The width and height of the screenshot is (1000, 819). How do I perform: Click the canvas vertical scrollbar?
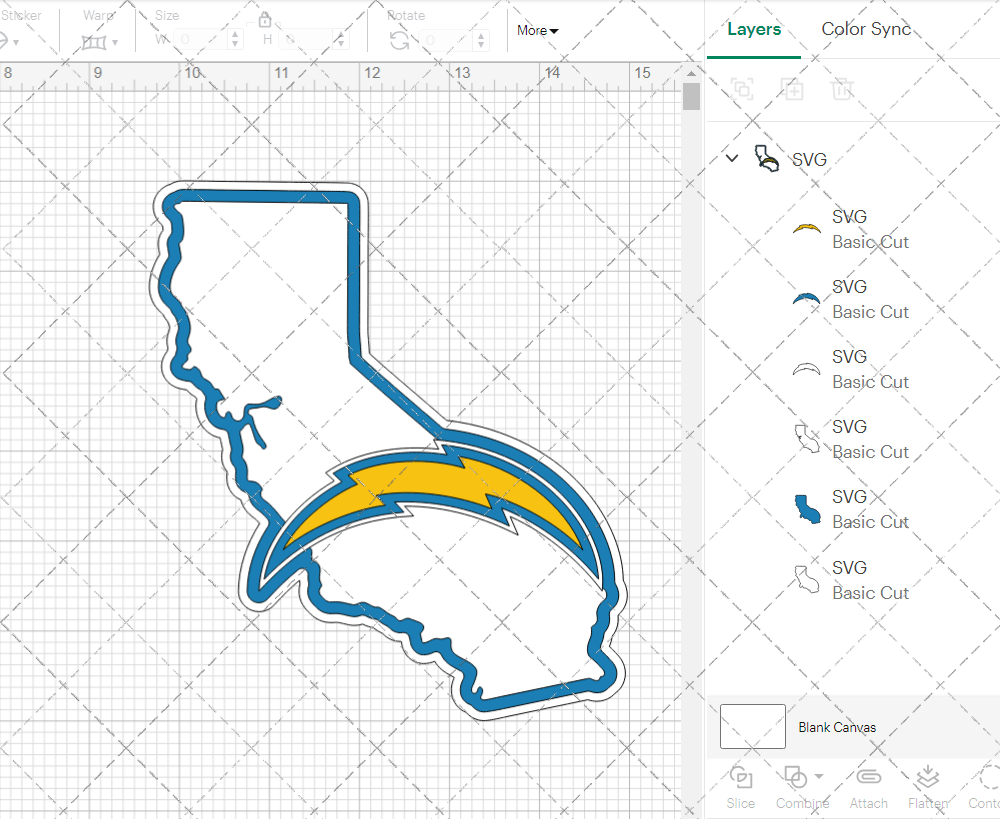[x=691, y=98]
